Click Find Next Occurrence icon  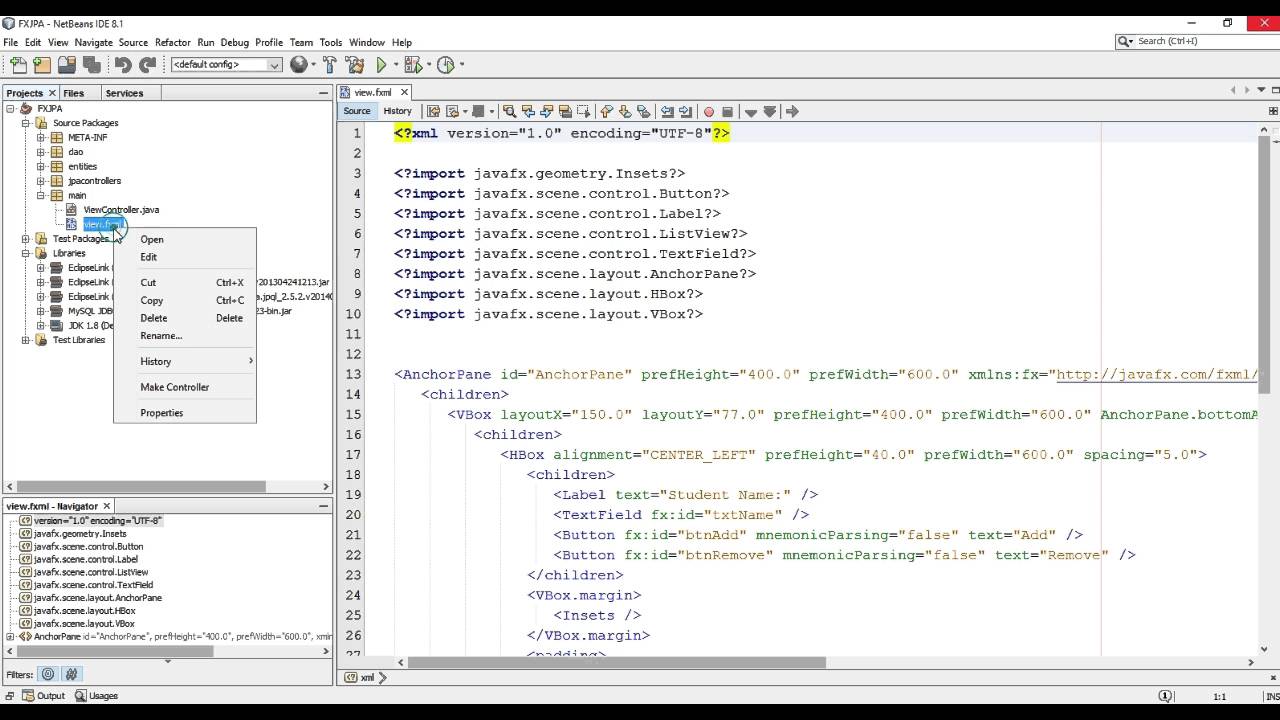tap(547, 111)
